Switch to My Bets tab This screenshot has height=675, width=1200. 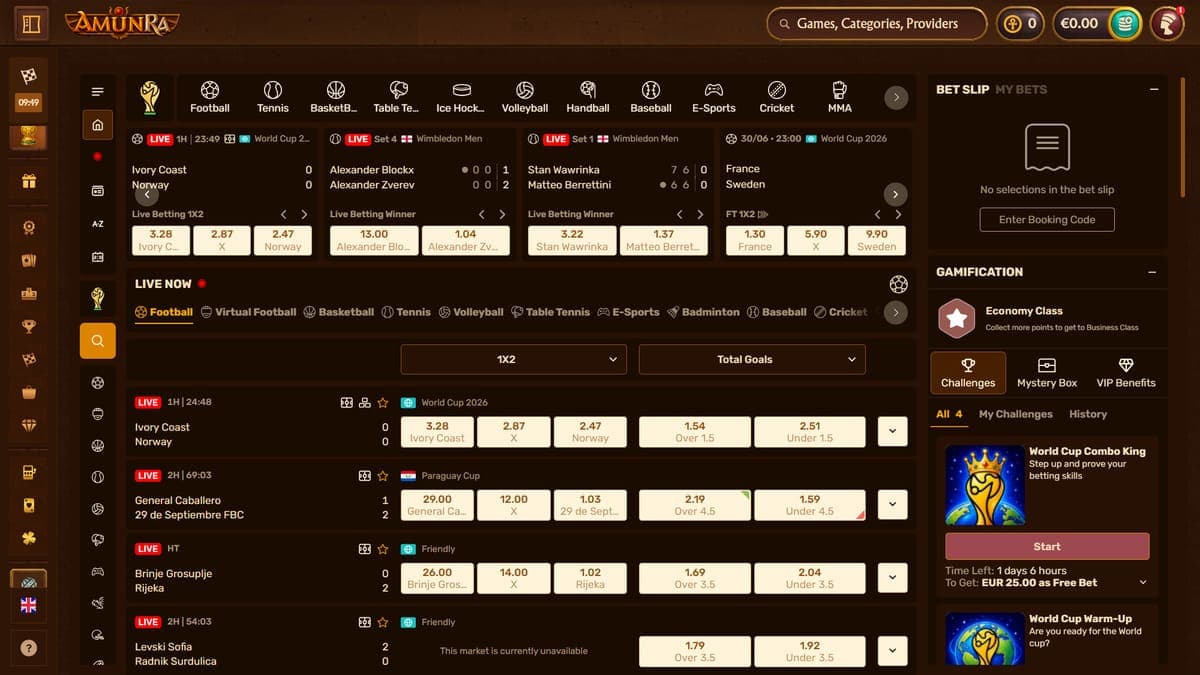pos(1021,89)
